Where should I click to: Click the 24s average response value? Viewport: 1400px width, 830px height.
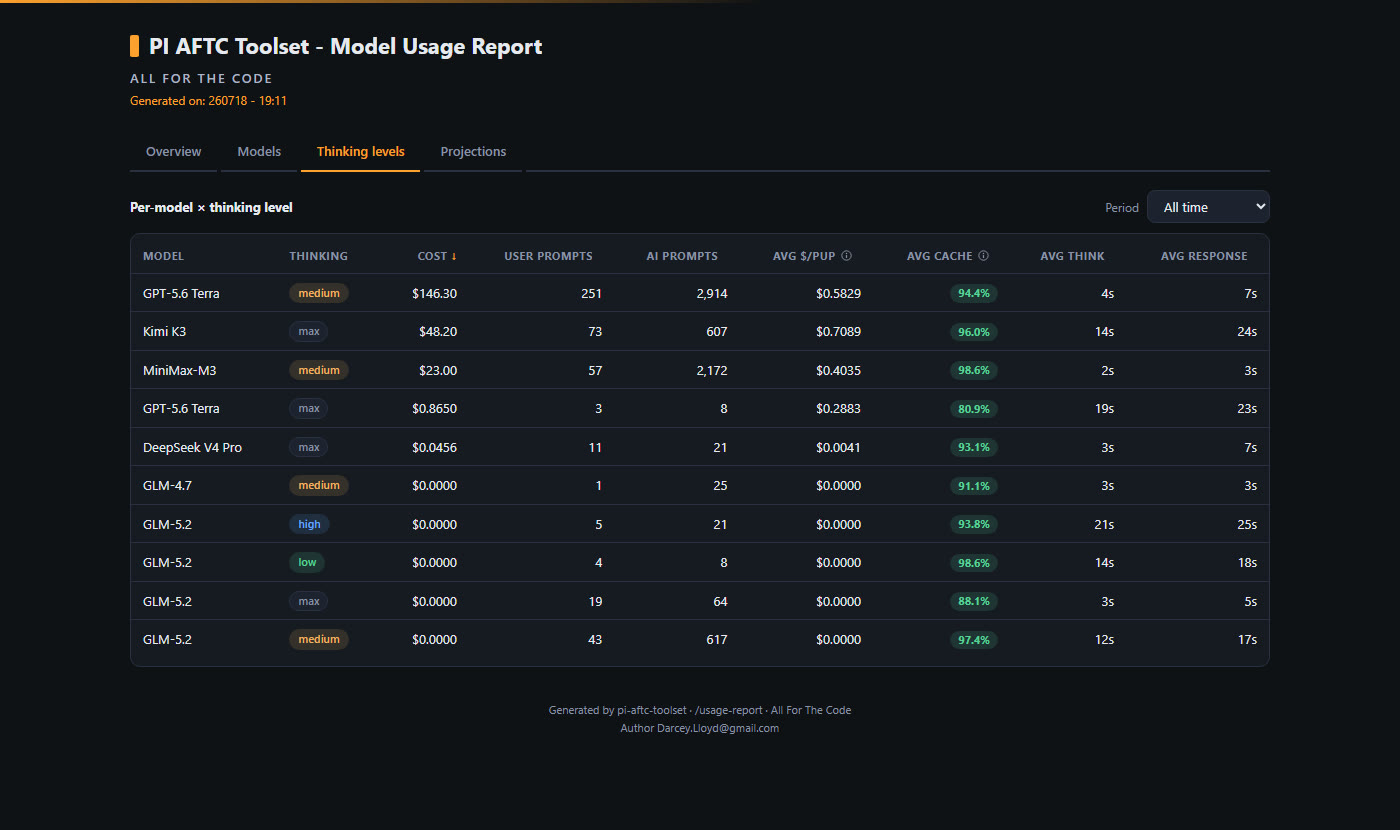[1247, 331]
